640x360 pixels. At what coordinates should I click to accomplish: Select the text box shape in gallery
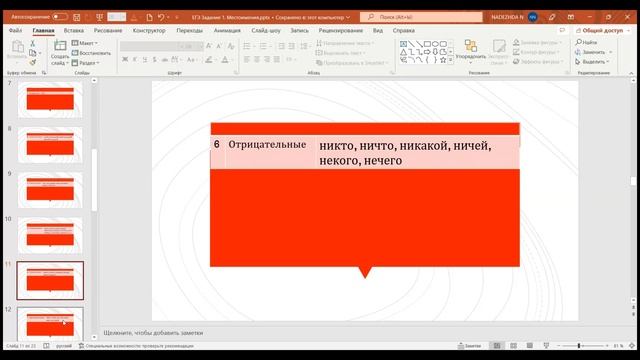point(403,44)
